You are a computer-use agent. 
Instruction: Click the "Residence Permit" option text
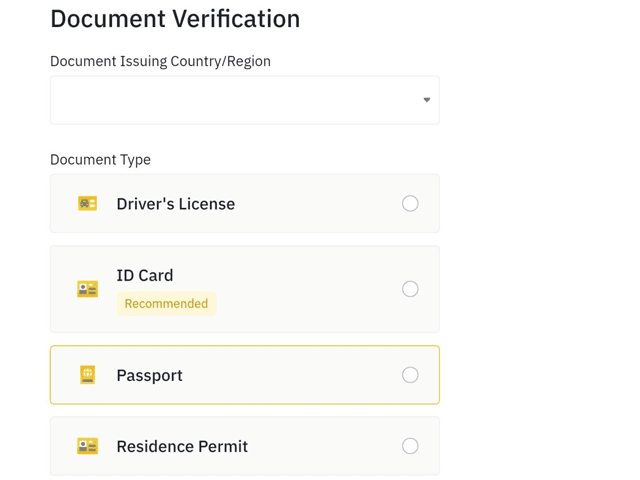(x=182, y=446)
